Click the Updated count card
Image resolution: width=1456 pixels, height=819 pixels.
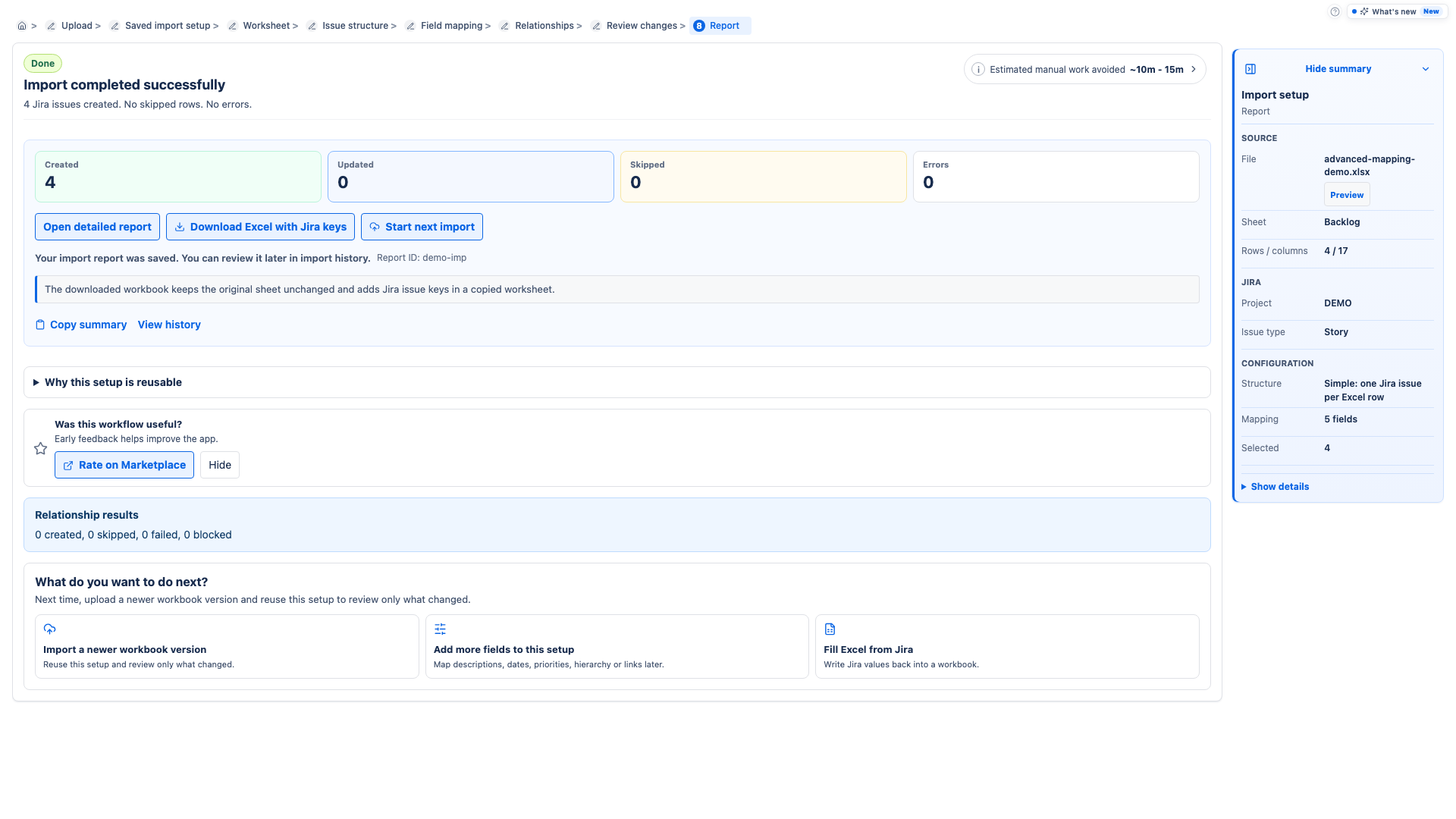click(471, 177)
